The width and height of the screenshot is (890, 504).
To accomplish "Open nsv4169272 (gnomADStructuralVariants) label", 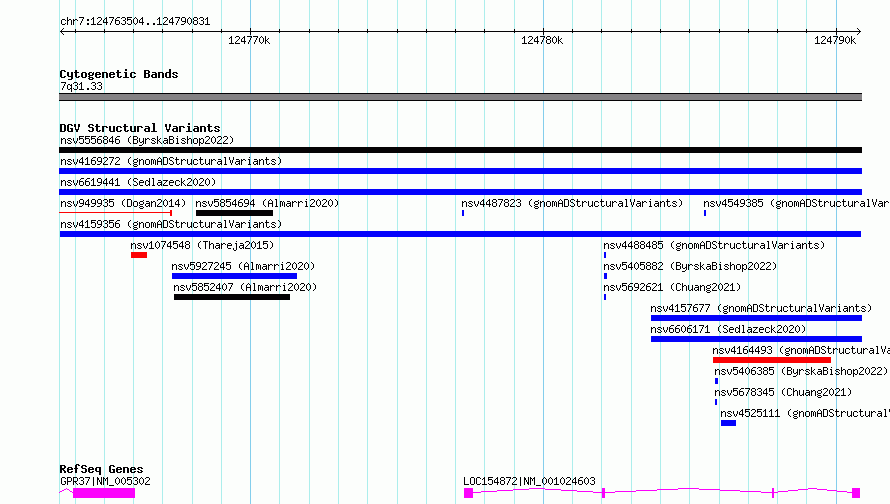I will pyautogui.click(x=171, y=161).
